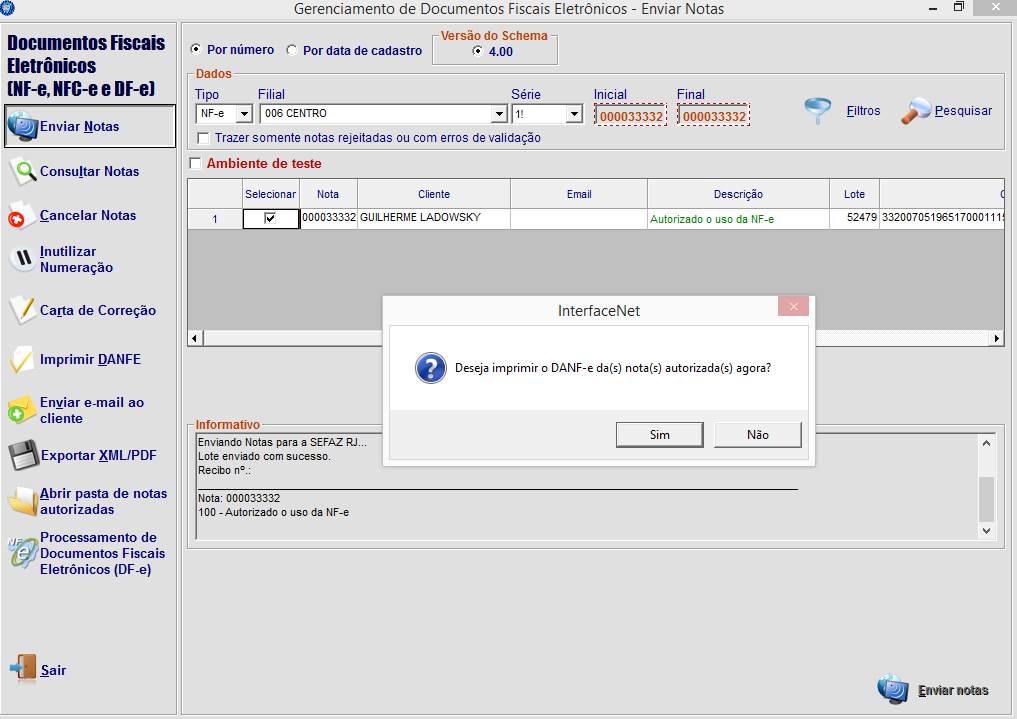Expand the Série dropdown
Screen dimensions: 1017x719
point(573,114)
